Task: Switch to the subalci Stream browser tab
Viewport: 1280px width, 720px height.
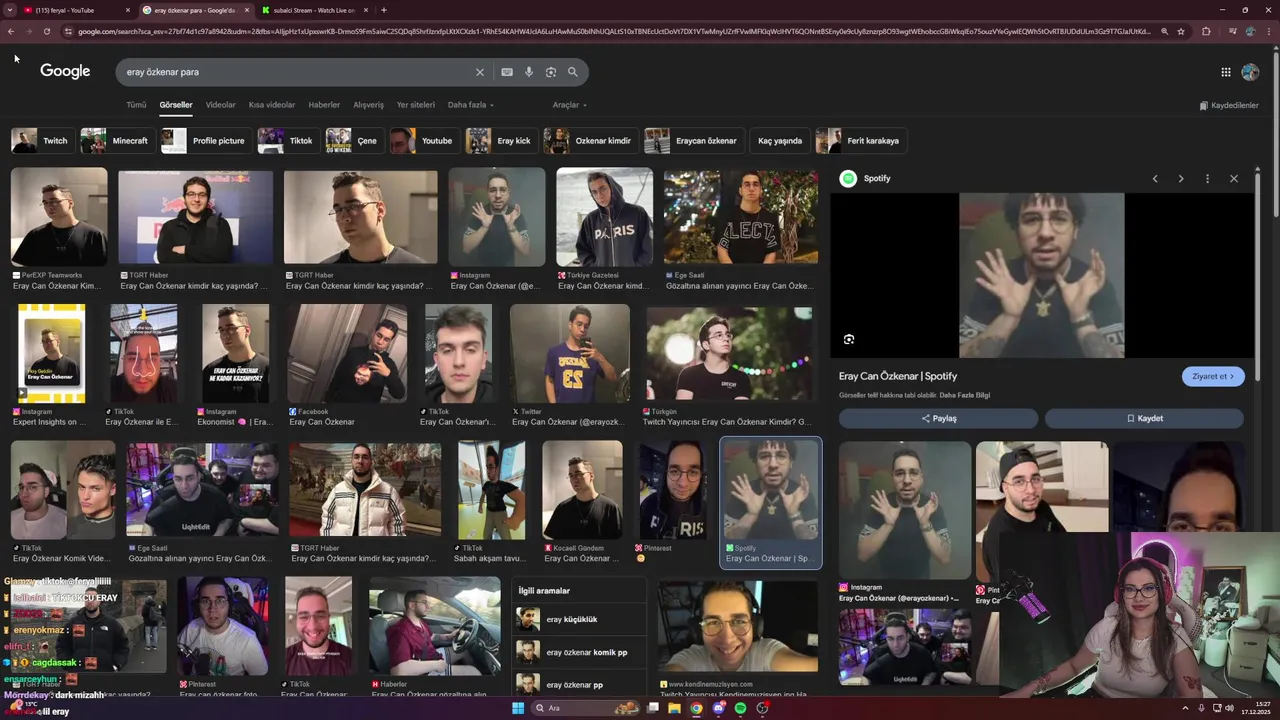Action: pyautogui.click(x=313, y=10)
